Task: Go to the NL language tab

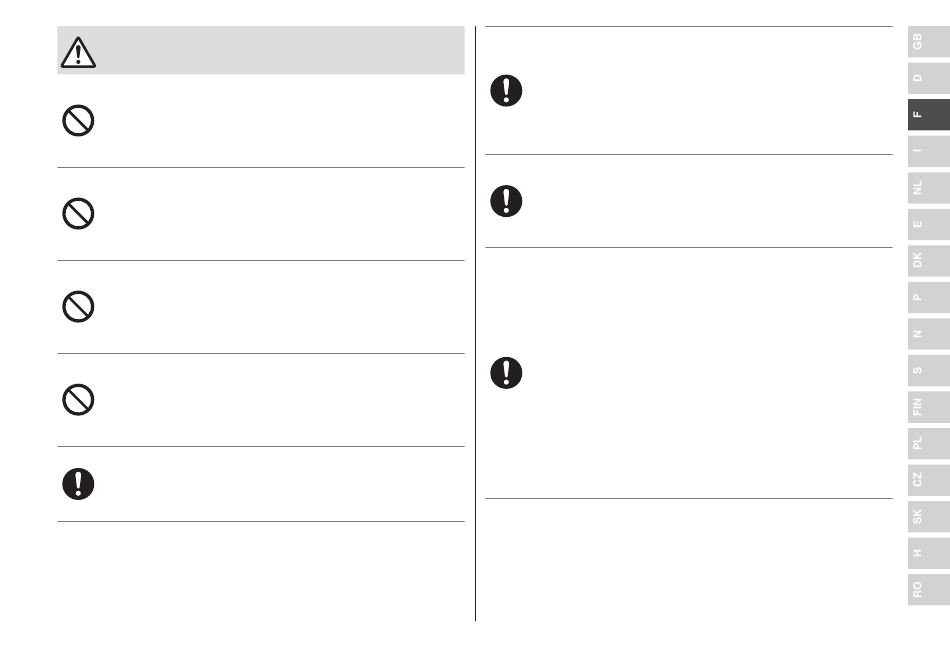Action: coord(929,188)
